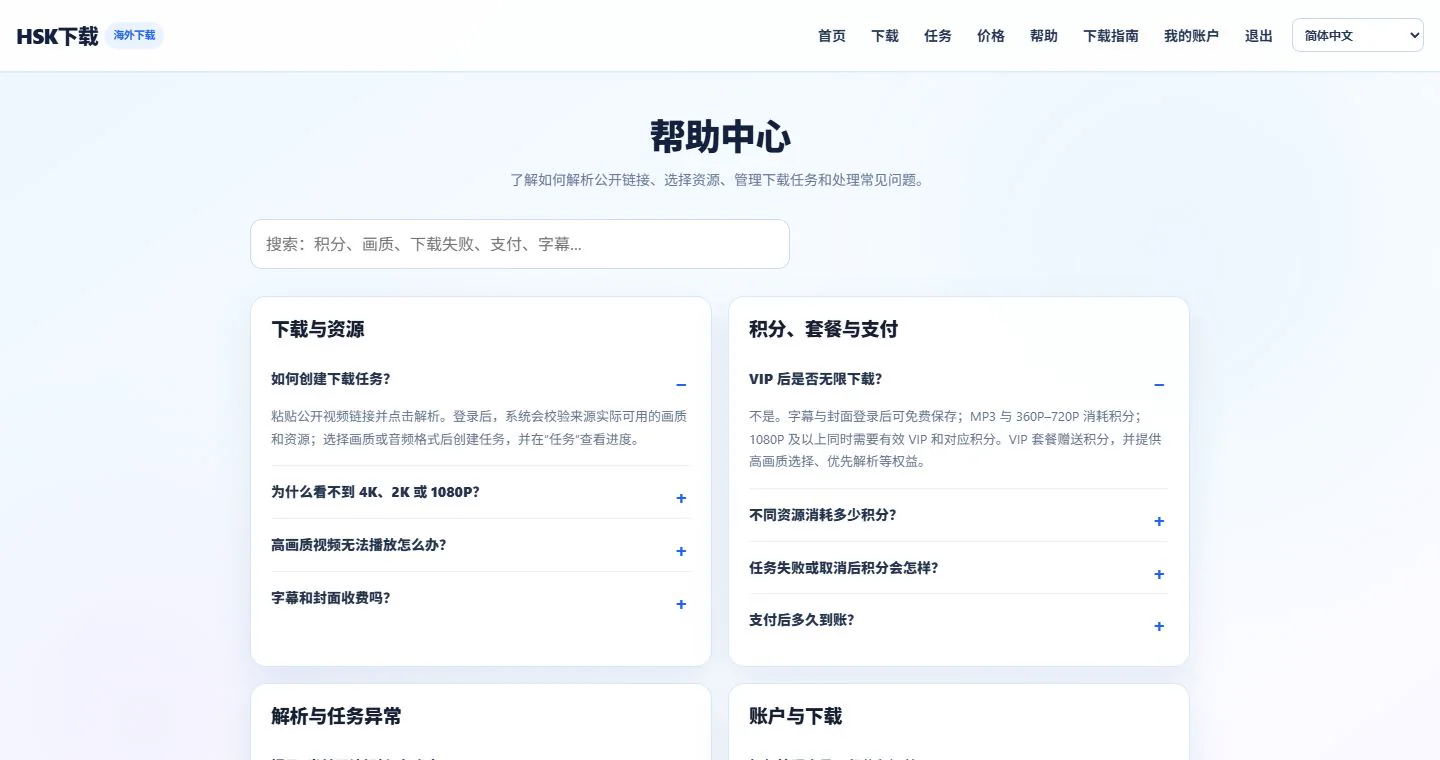Click the 下载与资源 section heading
This screenshot has height=760, width=1440.
pos(318,330)
